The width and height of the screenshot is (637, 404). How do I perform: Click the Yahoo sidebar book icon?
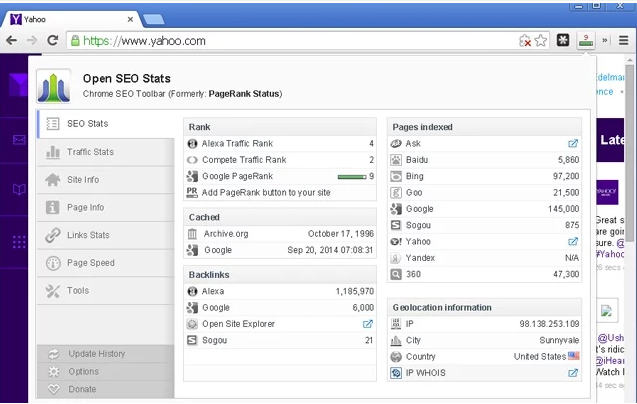(19, 189)
